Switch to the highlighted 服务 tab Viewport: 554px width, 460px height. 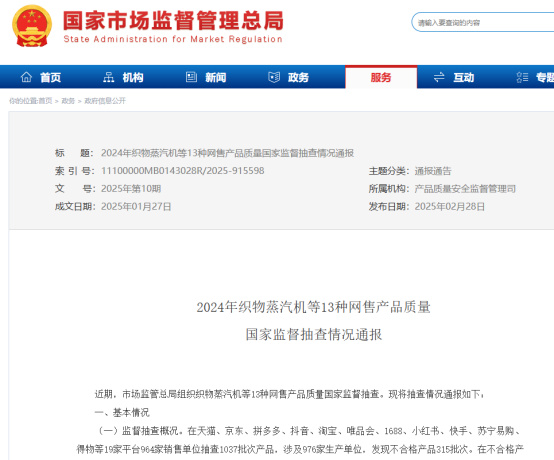[381, 77]
